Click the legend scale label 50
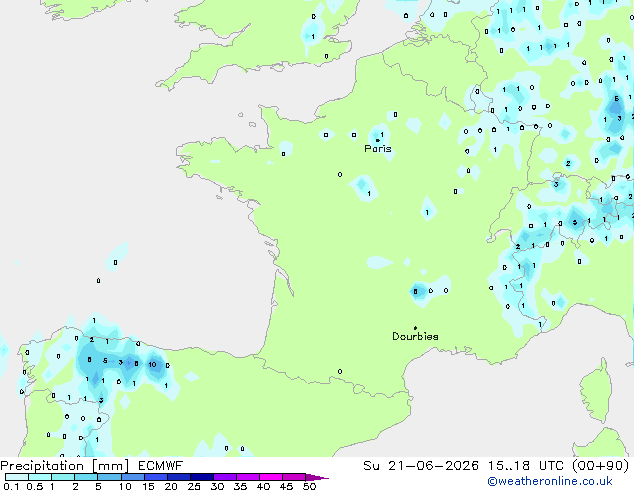The height and width of the screenshot is (490, 634). 309,486
